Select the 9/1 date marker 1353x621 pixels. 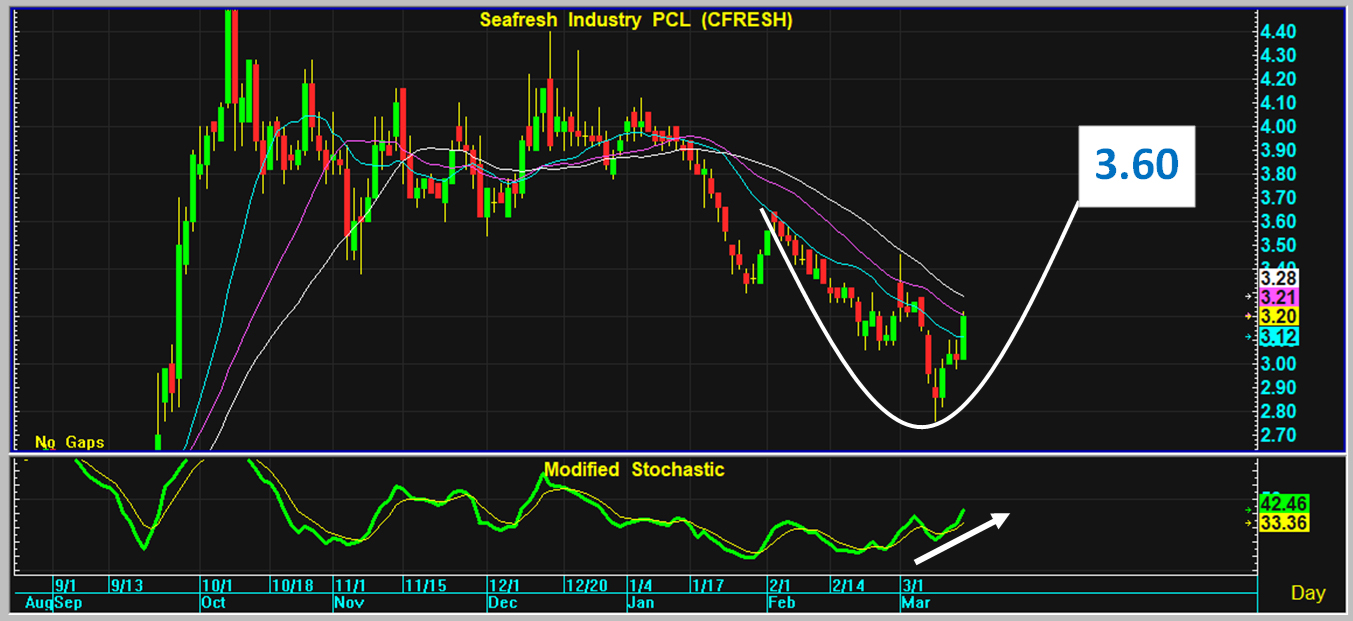pyautogui.click(x=66, y=585)
